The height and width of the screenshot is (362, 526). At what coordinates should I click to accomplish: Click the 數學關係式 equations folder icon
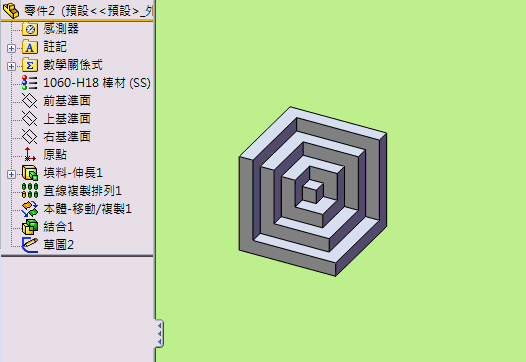30,65
